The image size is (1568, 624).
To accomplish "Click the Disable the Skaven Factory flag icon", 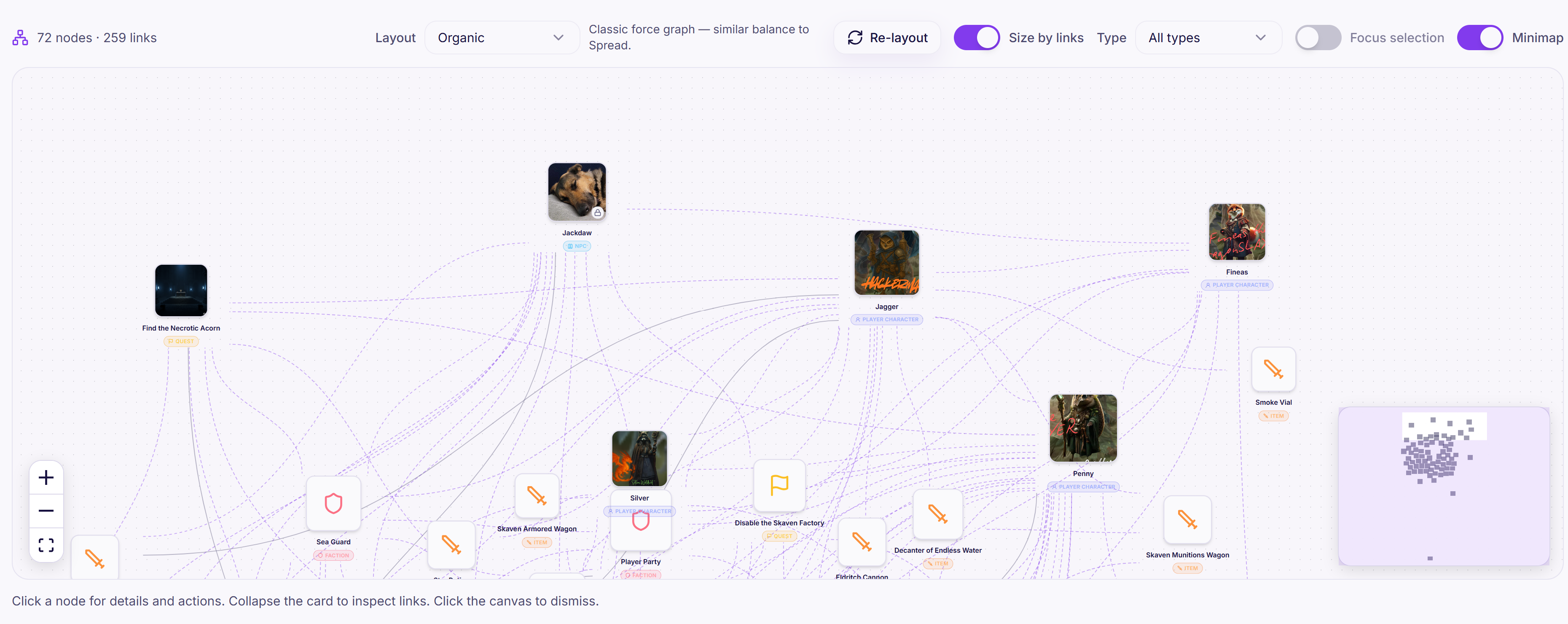I will [779, 485].
